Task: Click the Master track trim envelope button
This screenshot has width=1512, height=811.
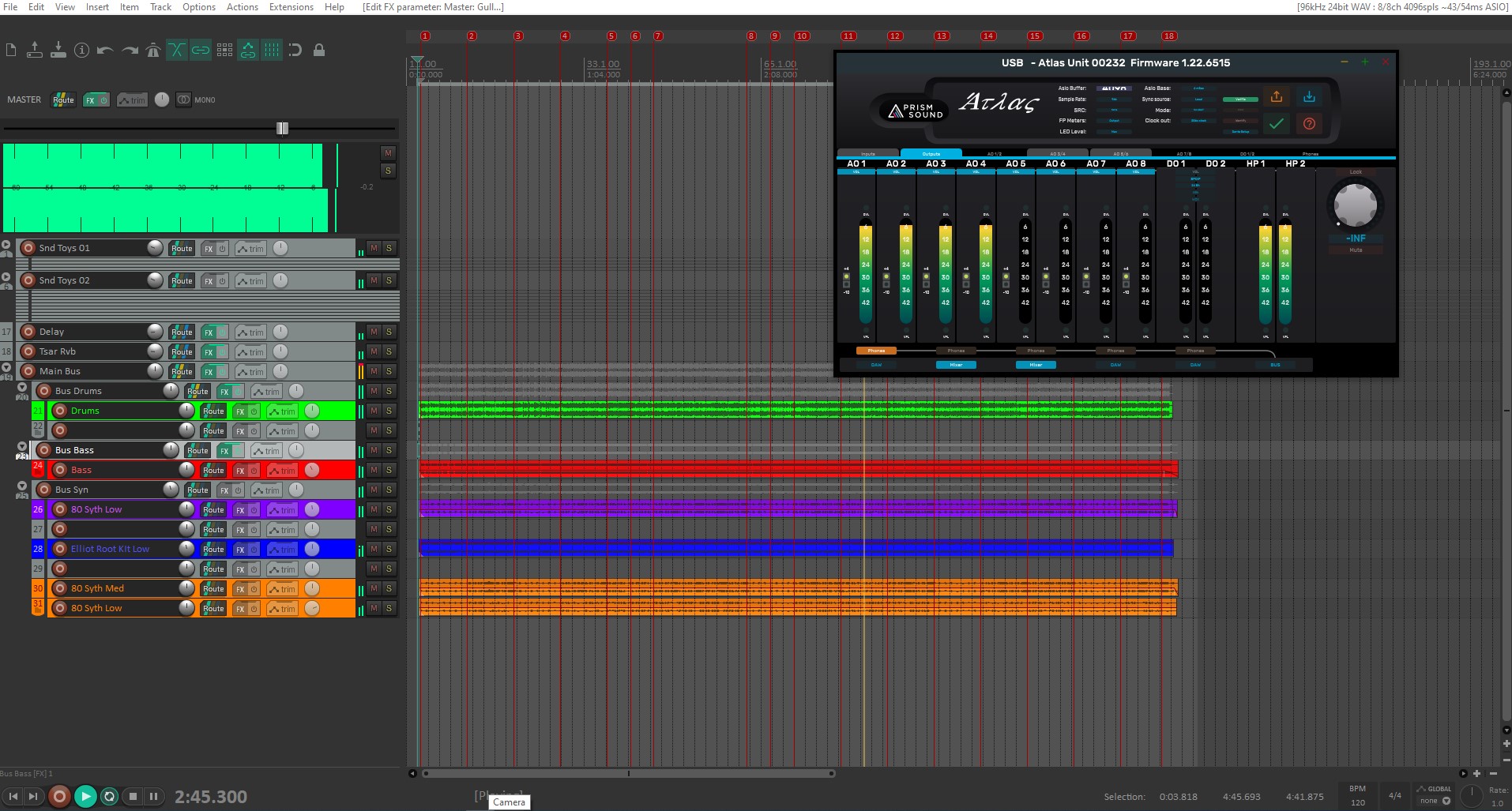Action: click(132, 100)
